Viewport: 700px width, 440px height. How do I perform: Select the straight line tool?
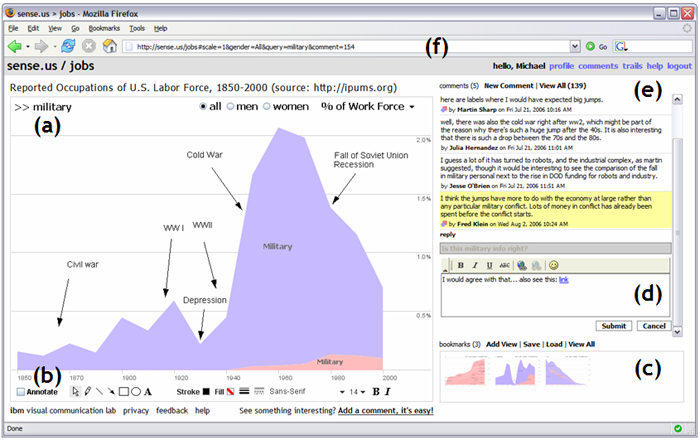[99, 391]
